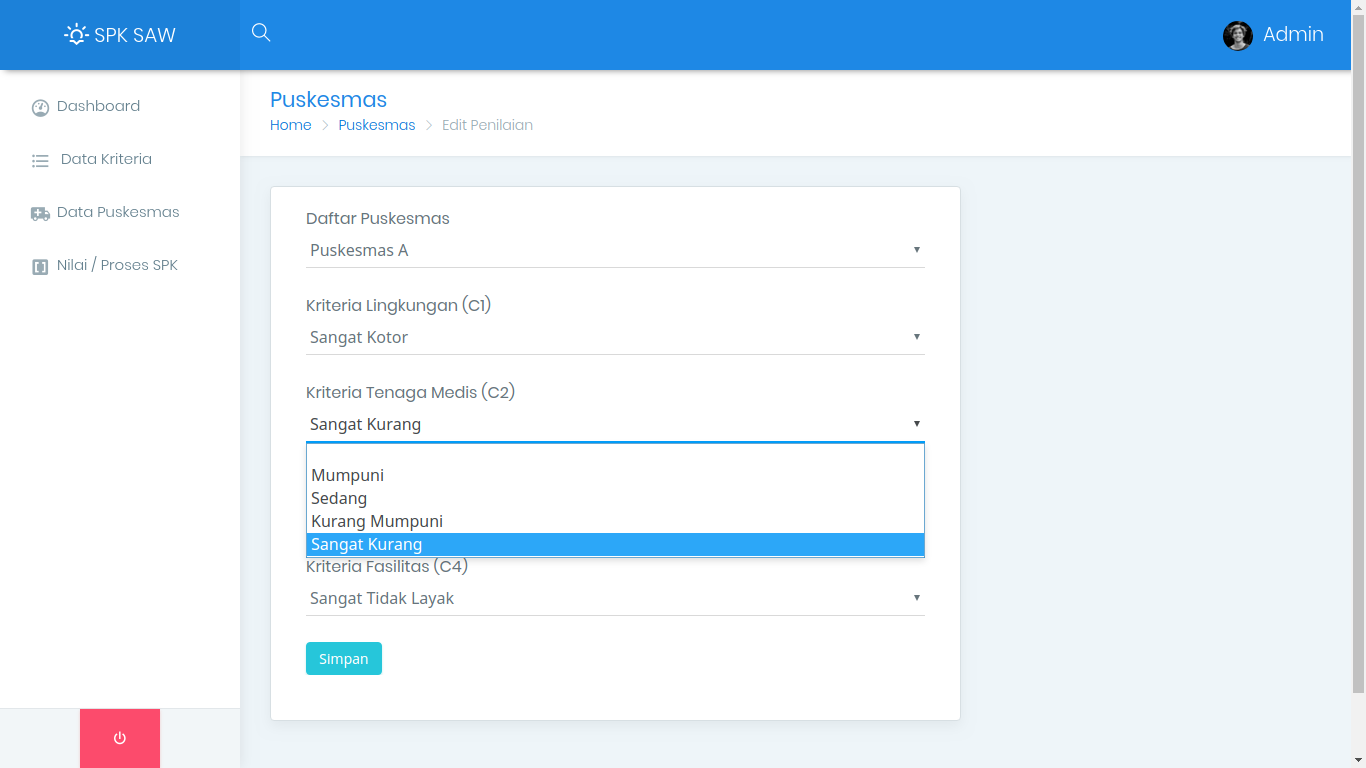This screenshot has width=1366, height=768.
Task: Open the Kriteria Lingkungan (C1) dropdown
Action: 614,337
